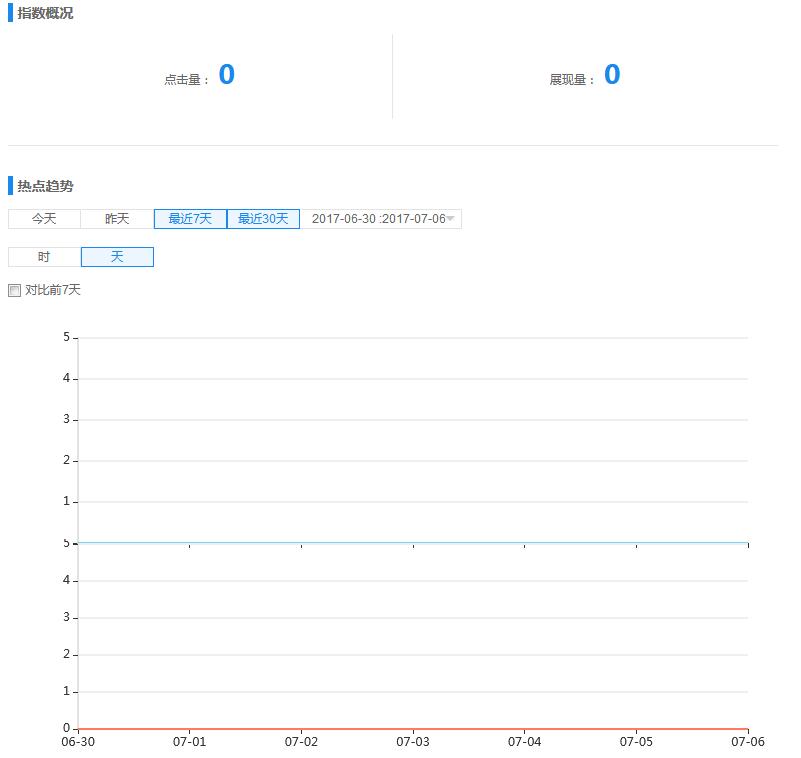Click the 07-04 x-axis label
Screen dimensions: 801x758
[x=524, y=742]
